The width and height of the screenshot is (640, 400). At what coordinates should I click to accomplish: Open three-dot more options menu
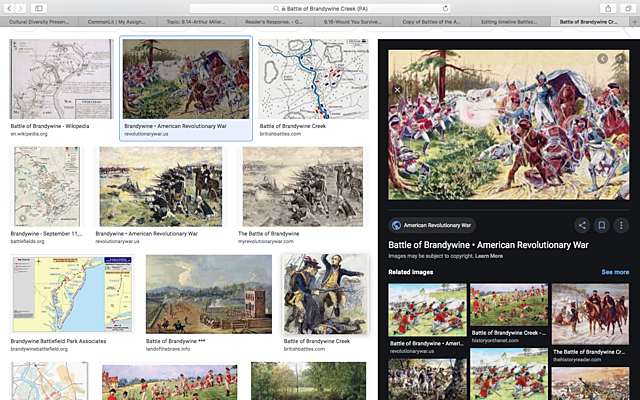(621, 225)
